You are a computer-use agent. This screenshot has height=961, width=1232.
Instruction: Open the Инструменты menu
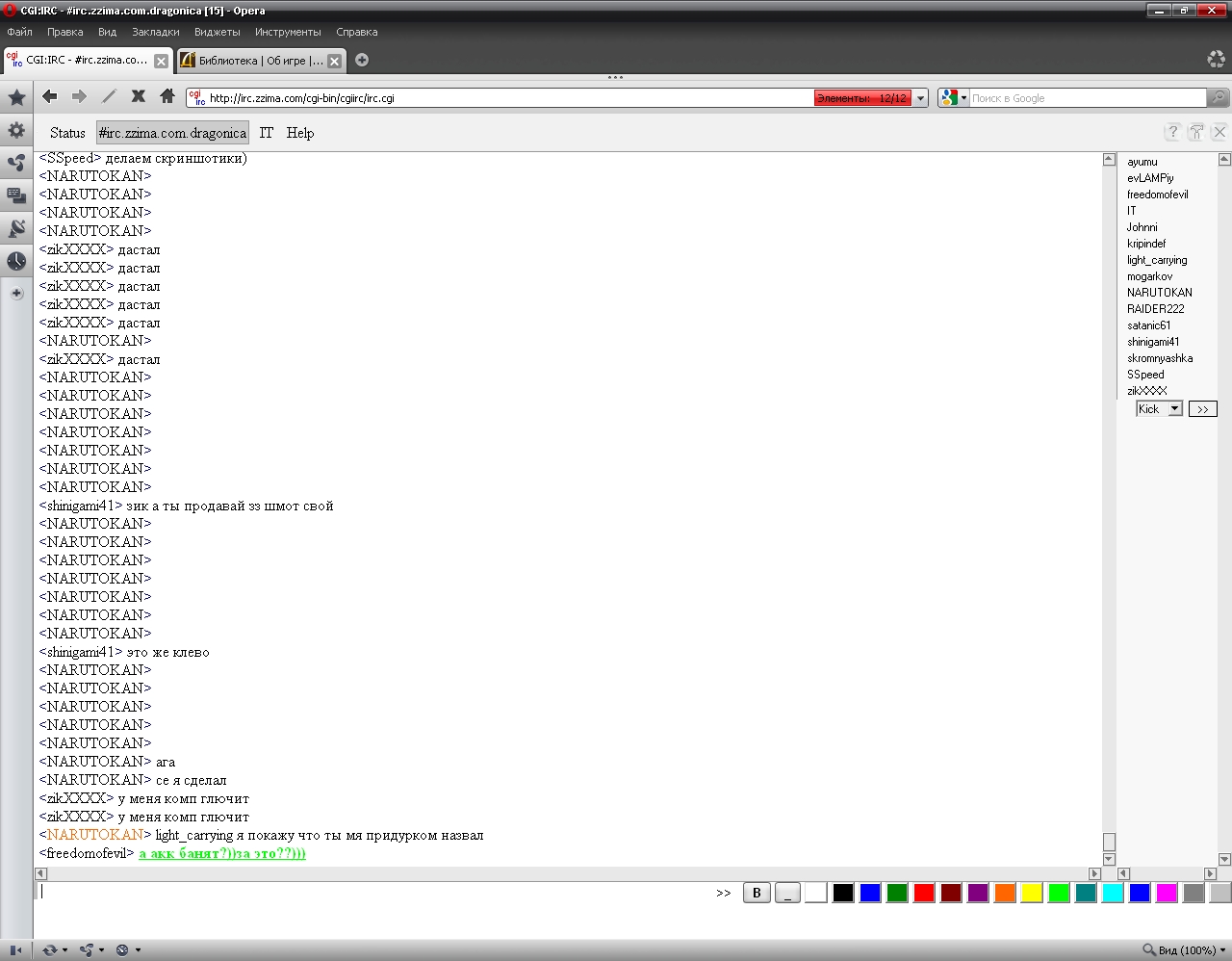click(288, 32)
